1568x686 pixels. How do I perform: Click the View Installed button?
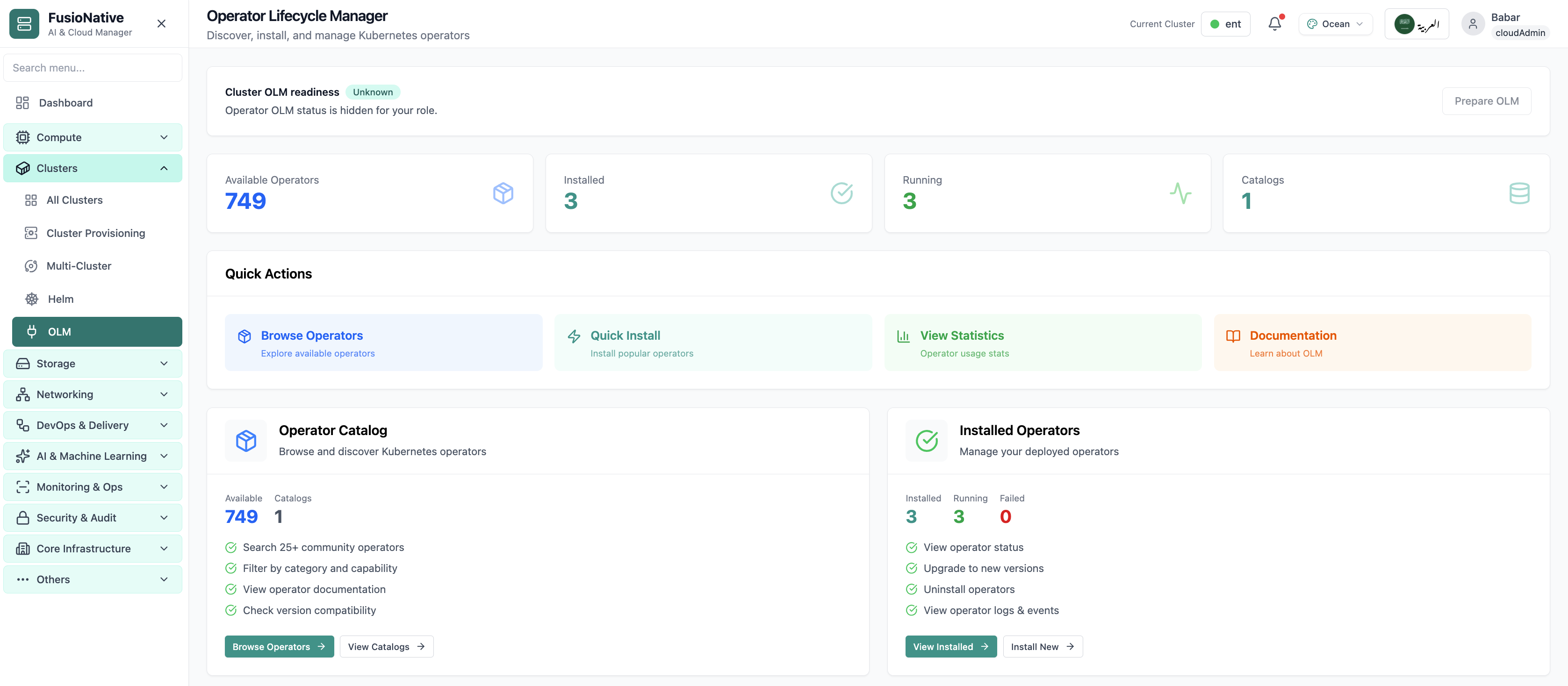coord(951,646)
